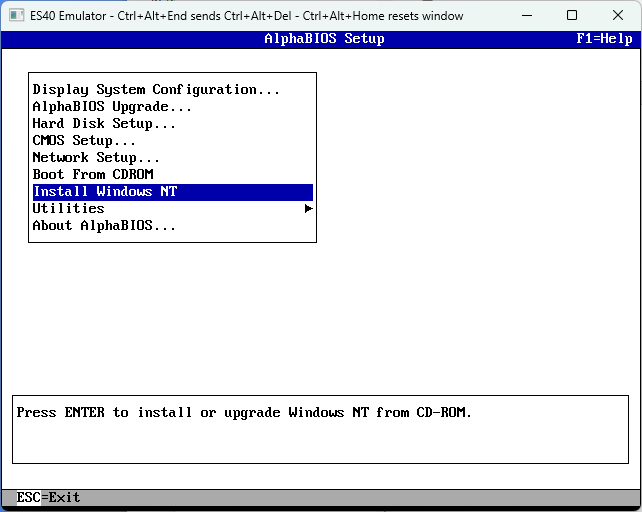Click the AlphaBIOS Setup header title

(324, 39)
